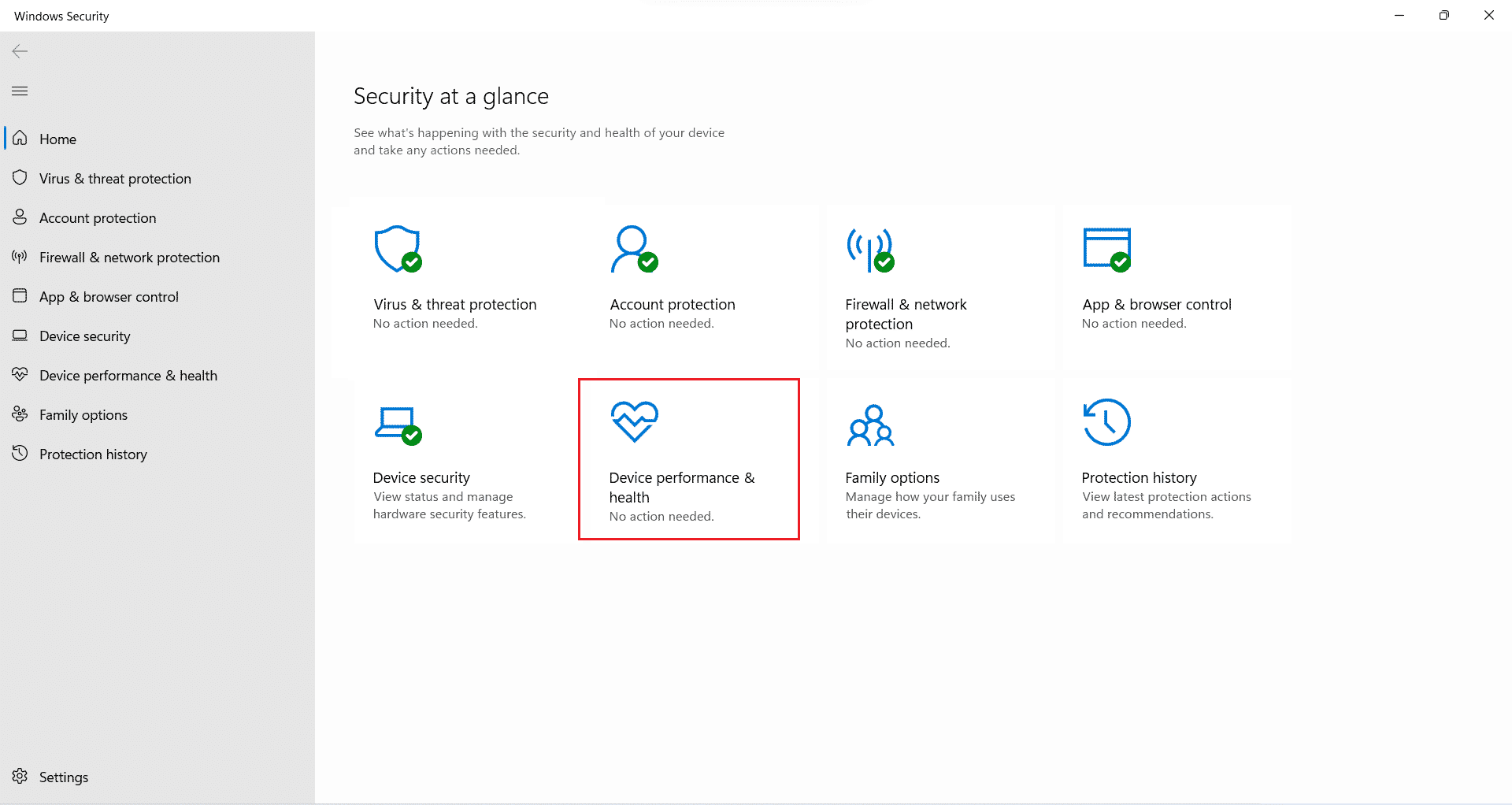Open the Device performance & health tile title
The image size is (1512, 805).
(x=682, y=488)
